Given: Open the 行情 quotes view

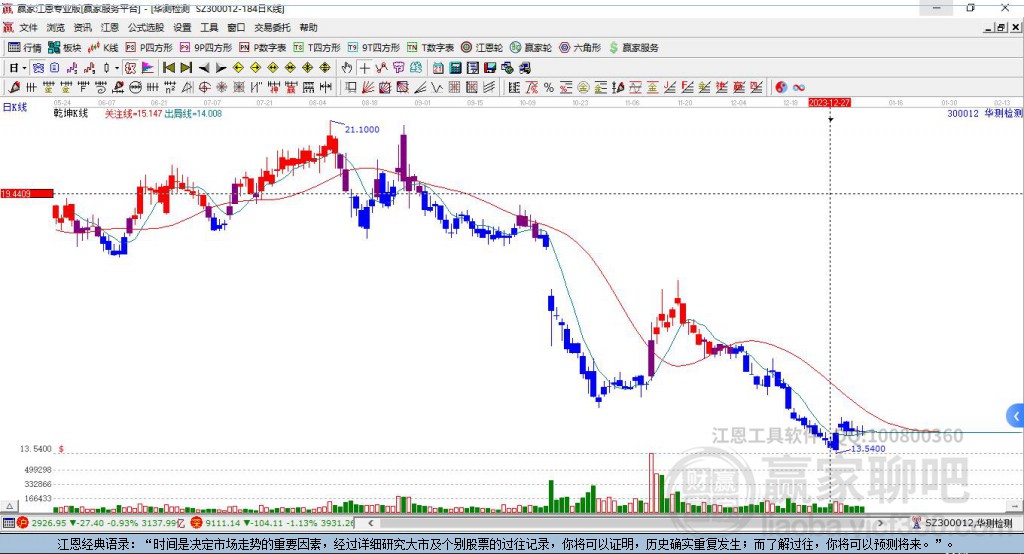Looking at the screenshot, I should pyautogui.click(x=25, y=48).
